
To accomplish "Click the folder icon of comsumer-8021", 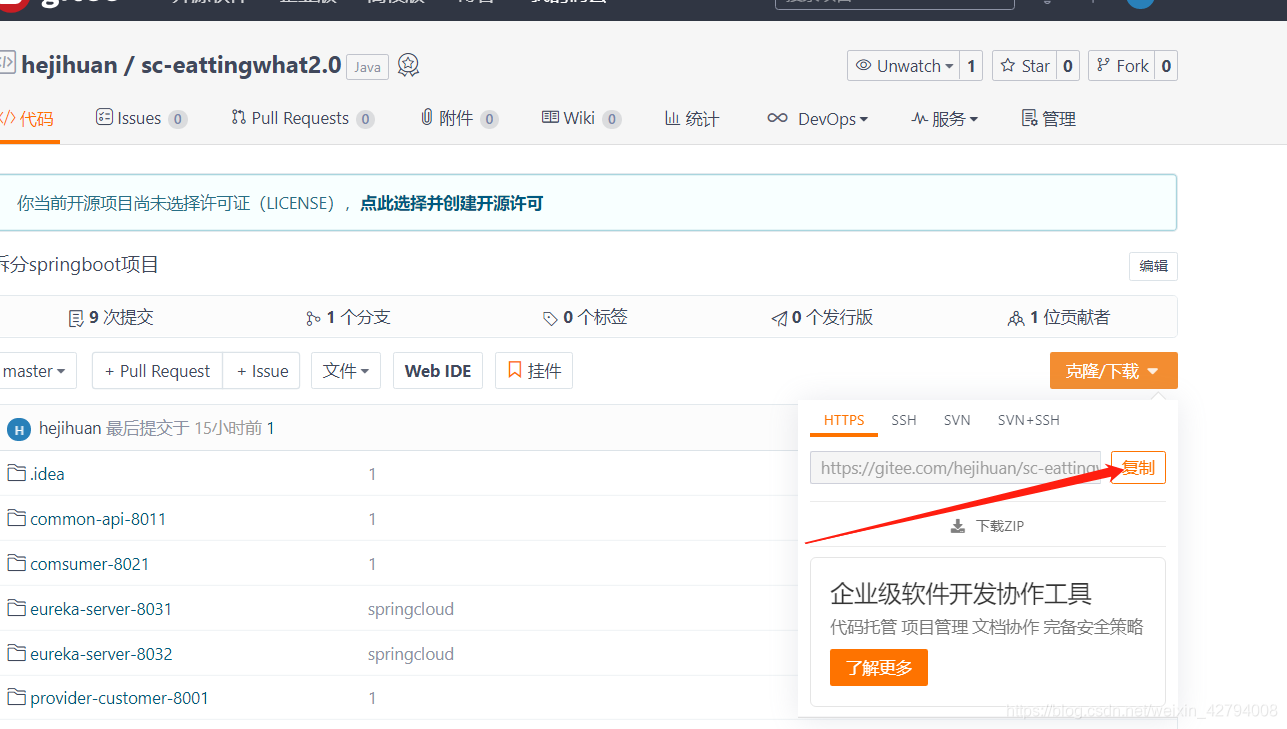I will click(16, 563).
